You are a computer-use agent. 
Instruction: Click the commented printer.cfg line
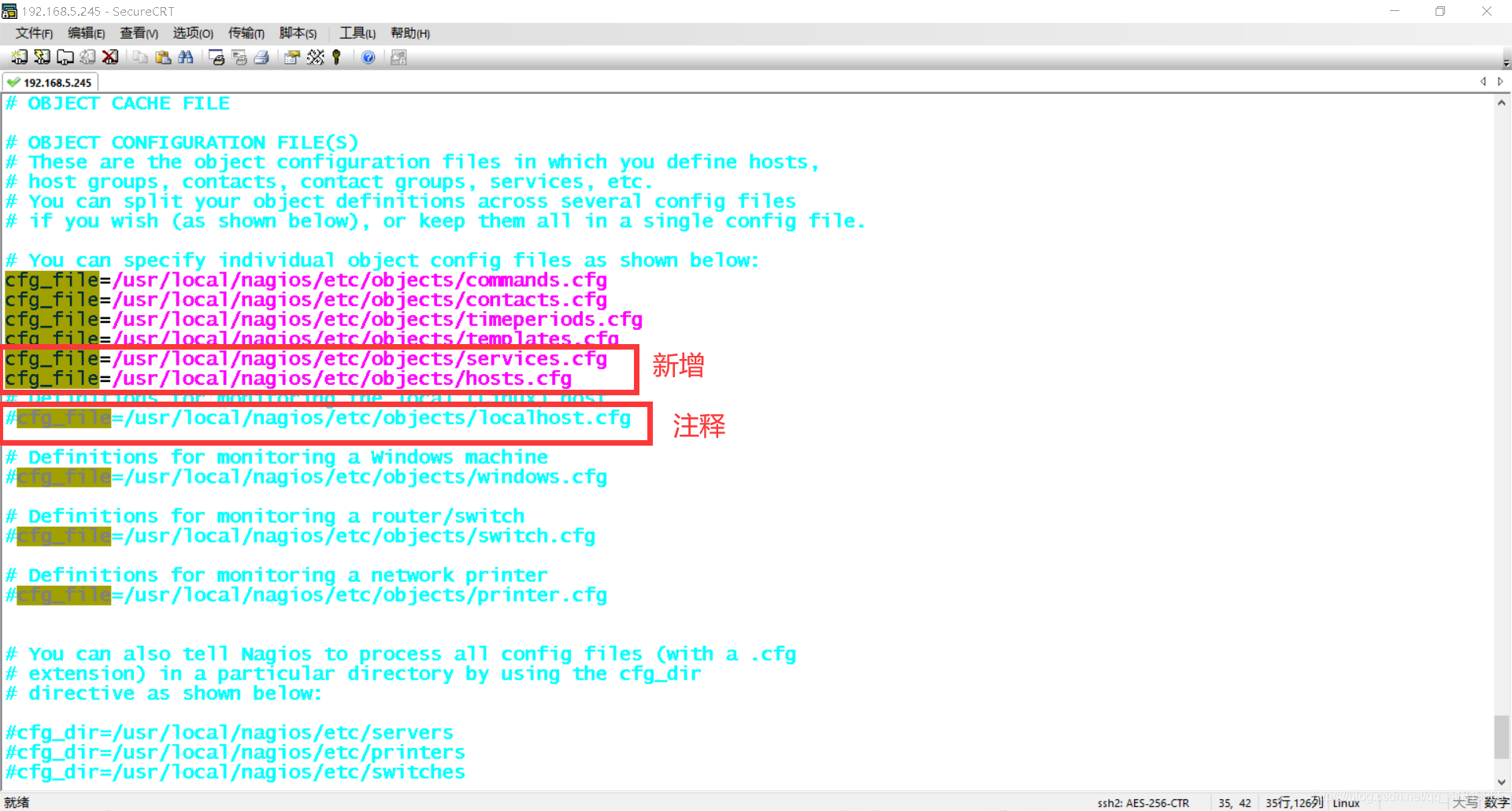click(x=306, y=595)
